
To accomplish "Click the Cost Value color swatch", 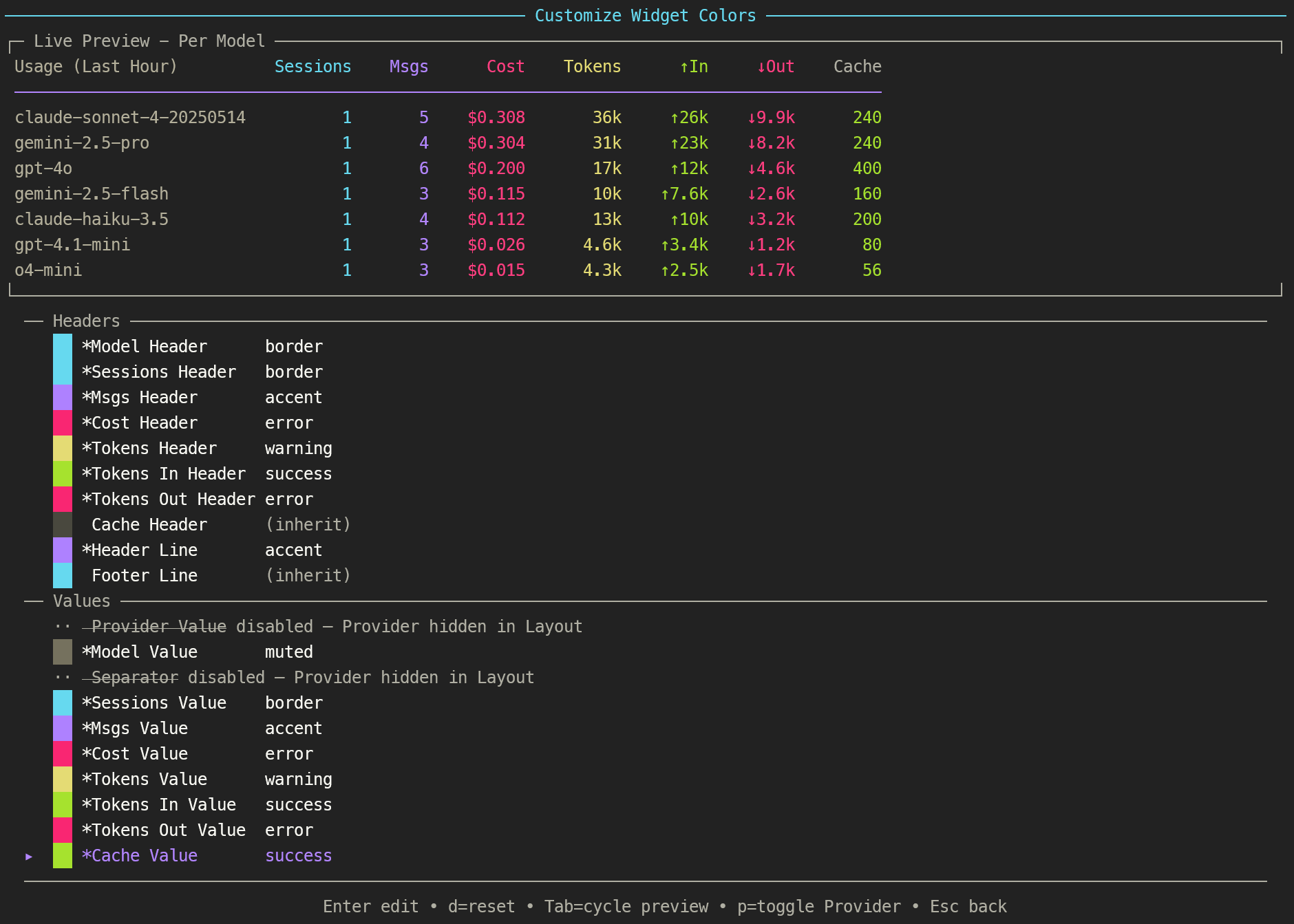I will [x=63, y=754].
